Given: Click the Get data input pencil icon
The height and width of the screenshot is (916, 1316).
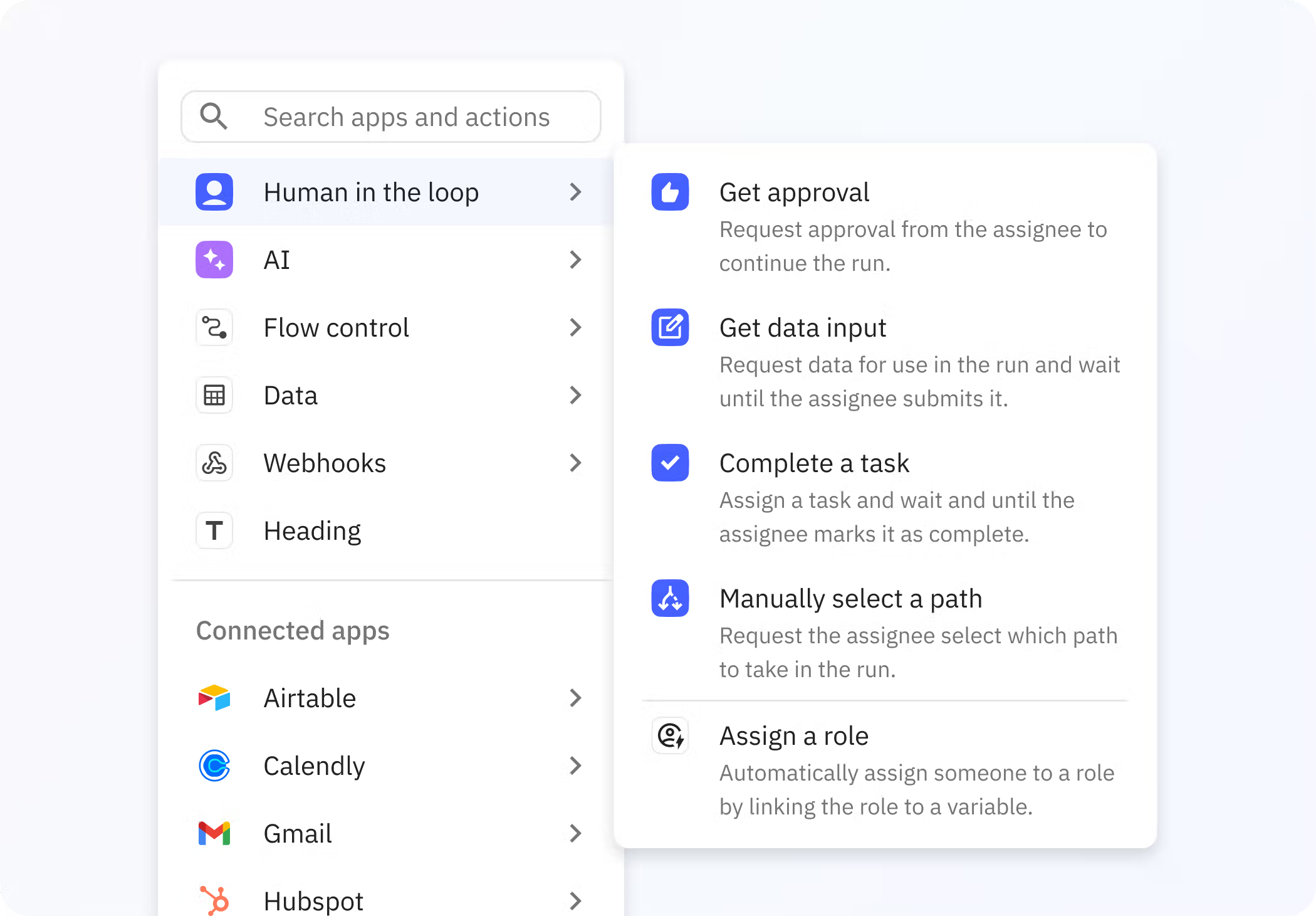Looking at the screenshot, I should pyautogui.click(x=670, y=327).
